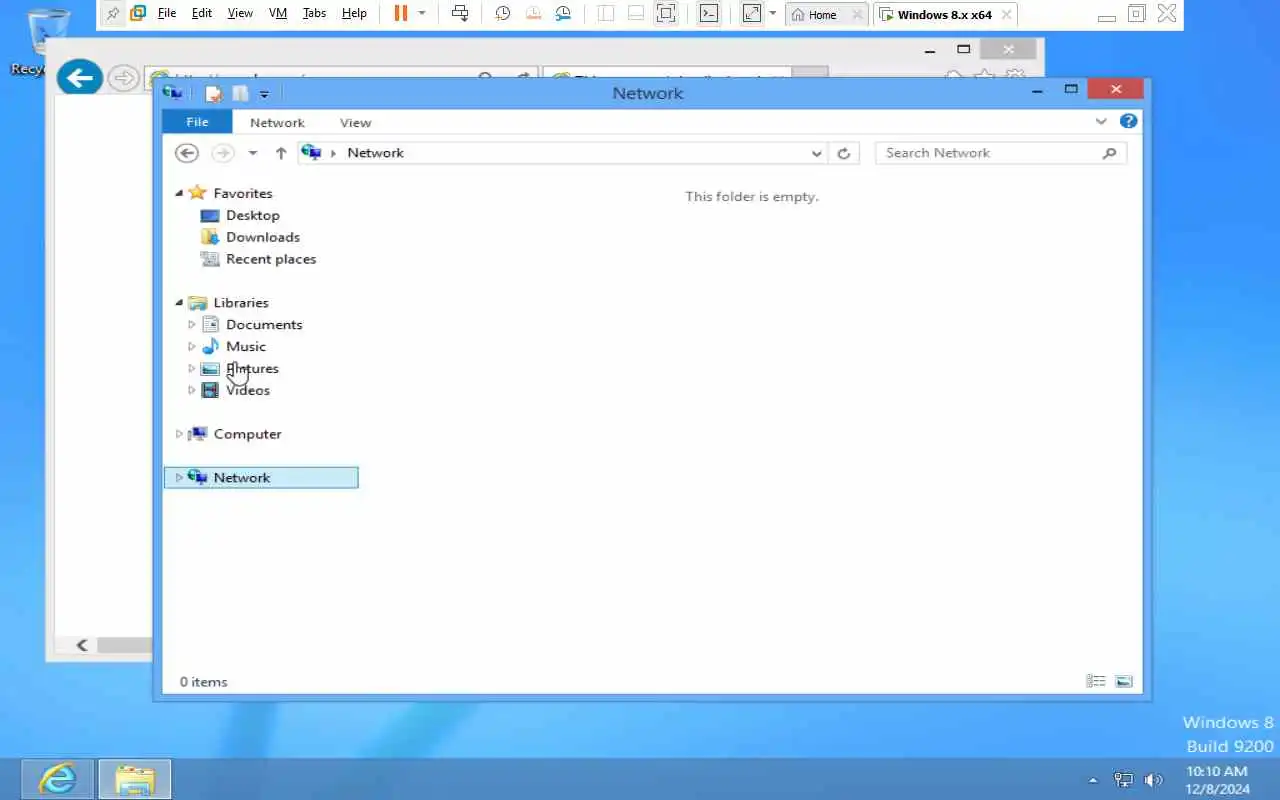Open the View ribbon tab
The width and height of the screenshot is (1280, 800).
[355, 122]
